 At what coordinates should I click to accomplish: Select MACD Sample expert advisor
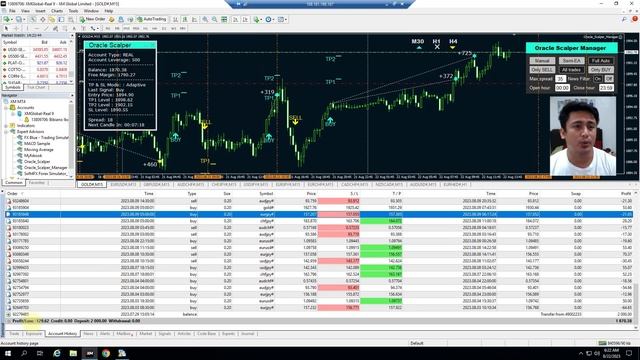click(37, 144)
